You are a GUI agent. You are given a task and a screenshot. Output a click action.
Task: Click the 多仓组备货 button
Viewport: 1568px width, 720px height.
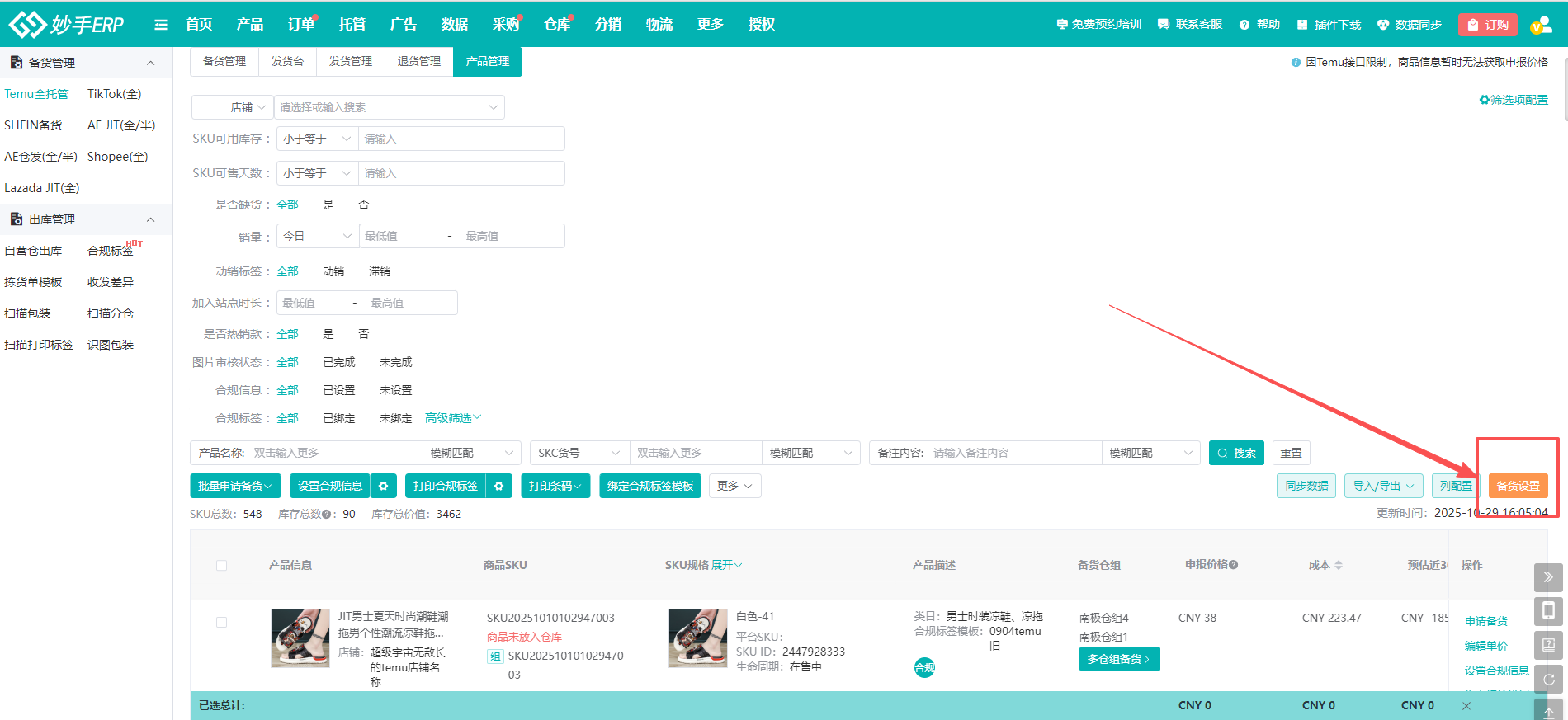click(1119, 659)
